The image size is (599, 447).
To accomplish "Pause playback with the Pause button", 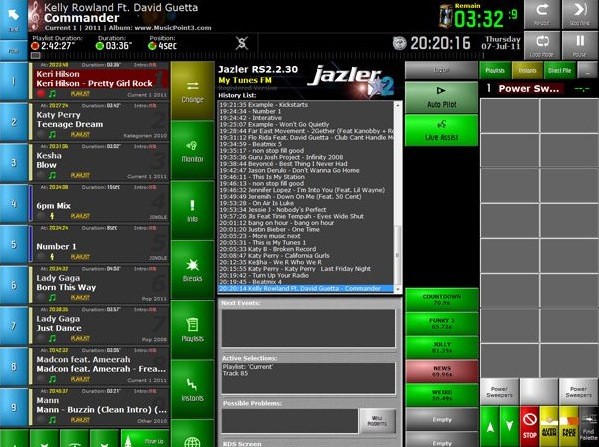I will [580, 45].
